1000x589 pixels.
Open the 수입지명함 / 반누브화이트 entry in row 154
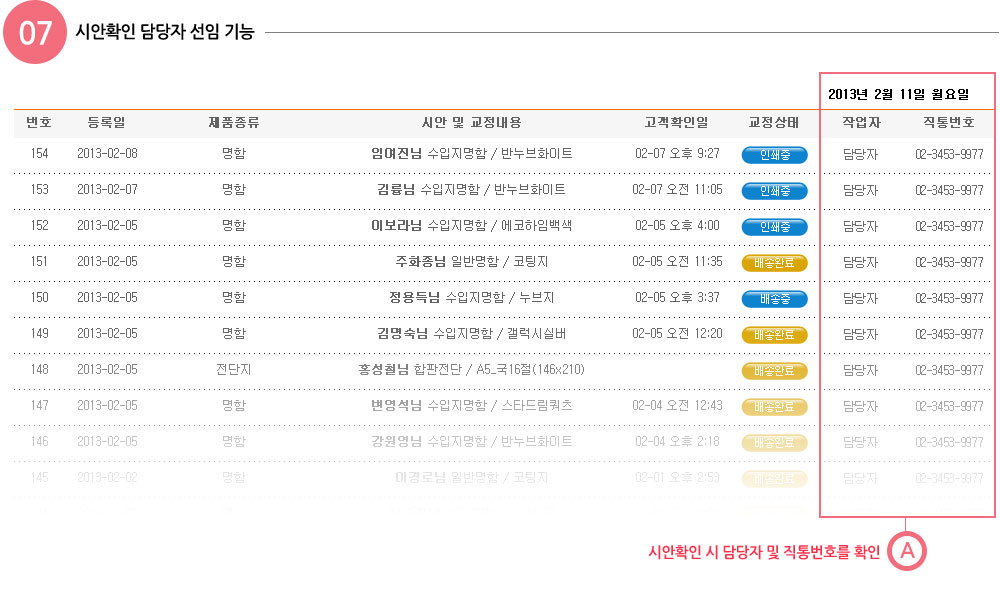point(471,154)
